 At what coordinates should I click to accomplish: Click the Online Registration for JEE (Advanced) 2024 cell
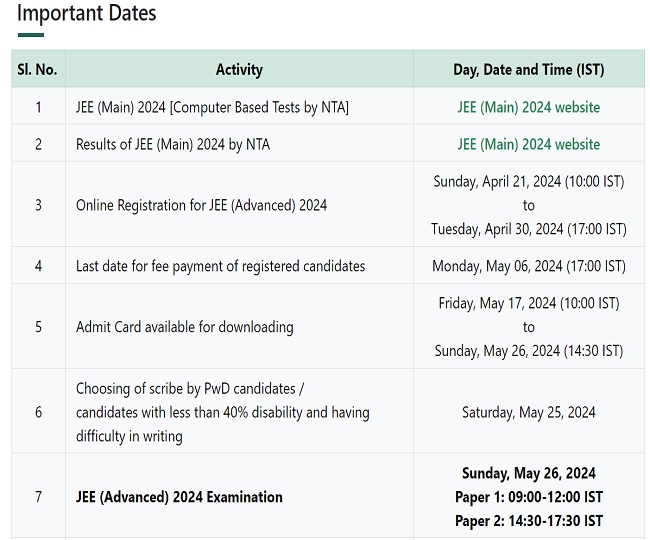pos(201,205)
